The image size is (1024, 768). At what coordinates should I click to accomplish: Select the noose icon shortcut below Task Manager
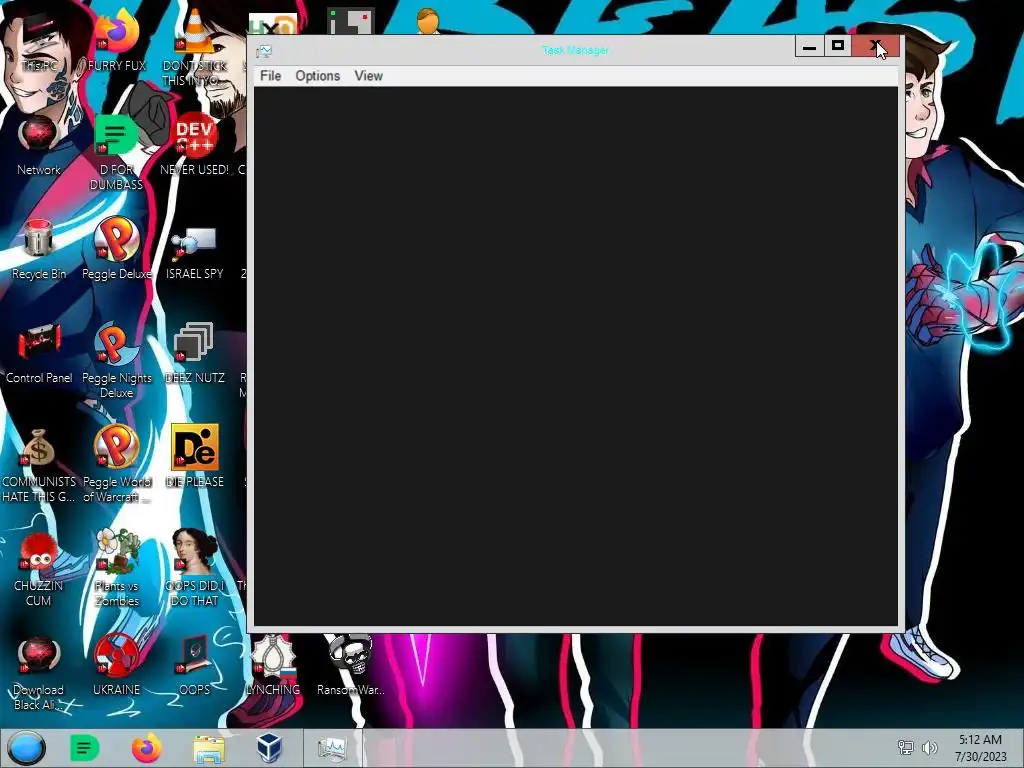273,665
